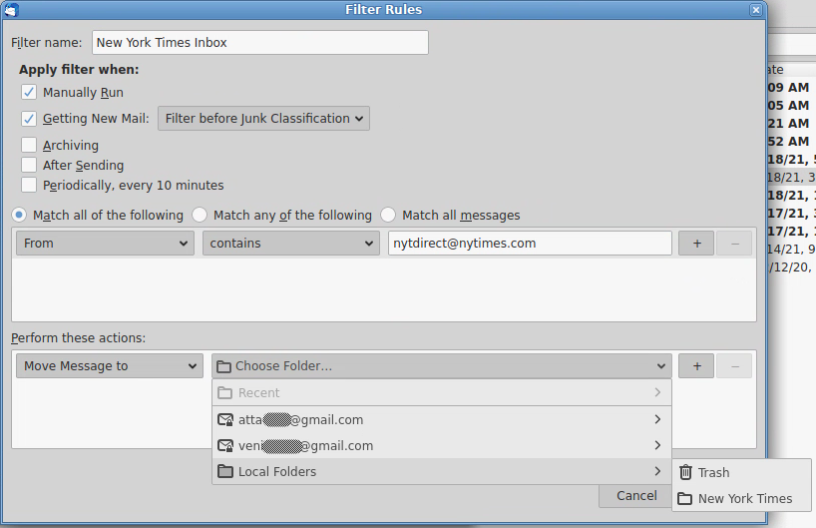Expand the atta gmail account submenu arrow
Viewport: 816px width, 528px height.
658,419
